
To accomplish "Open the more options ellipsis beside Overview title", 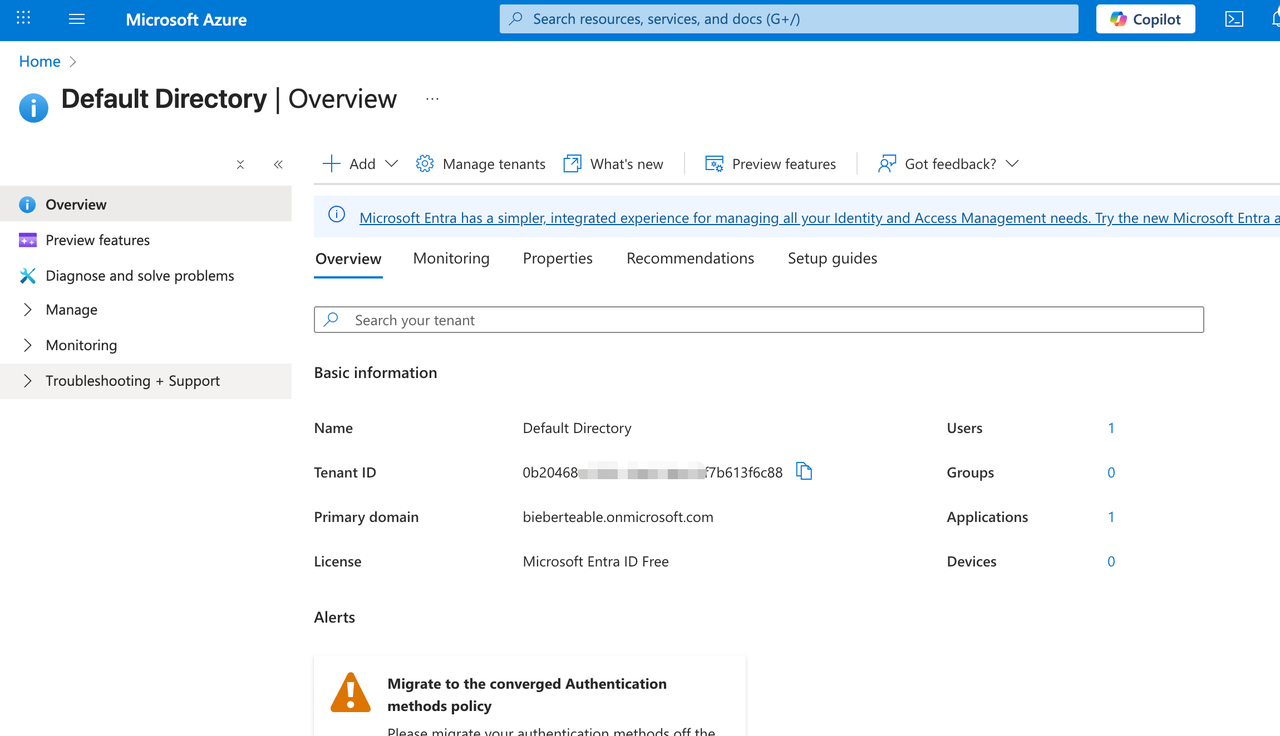I will [x=432, y=99].
